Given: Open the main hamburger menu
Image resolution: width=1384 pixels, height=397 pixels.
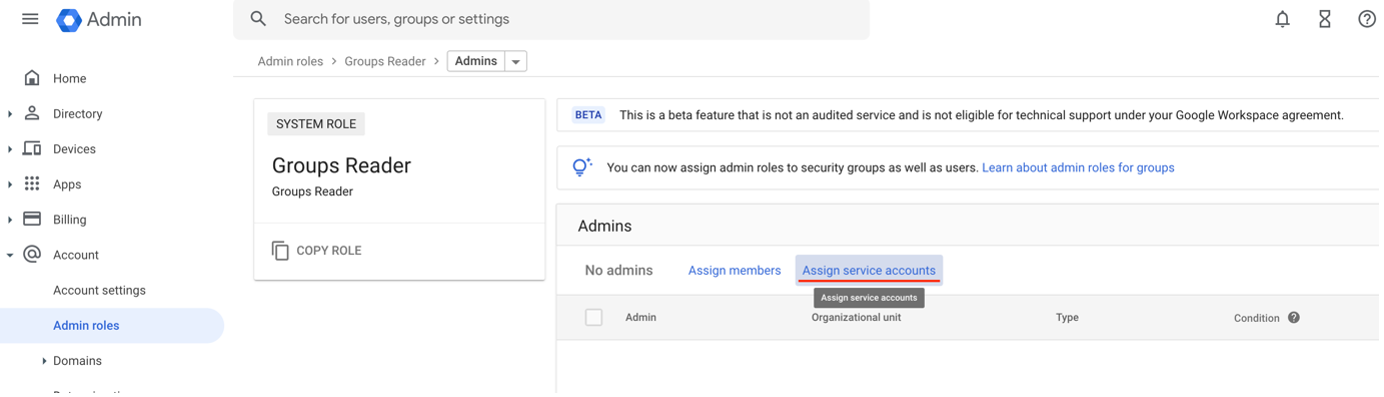Looking at the screenshot, I should (x=30, y=19).
